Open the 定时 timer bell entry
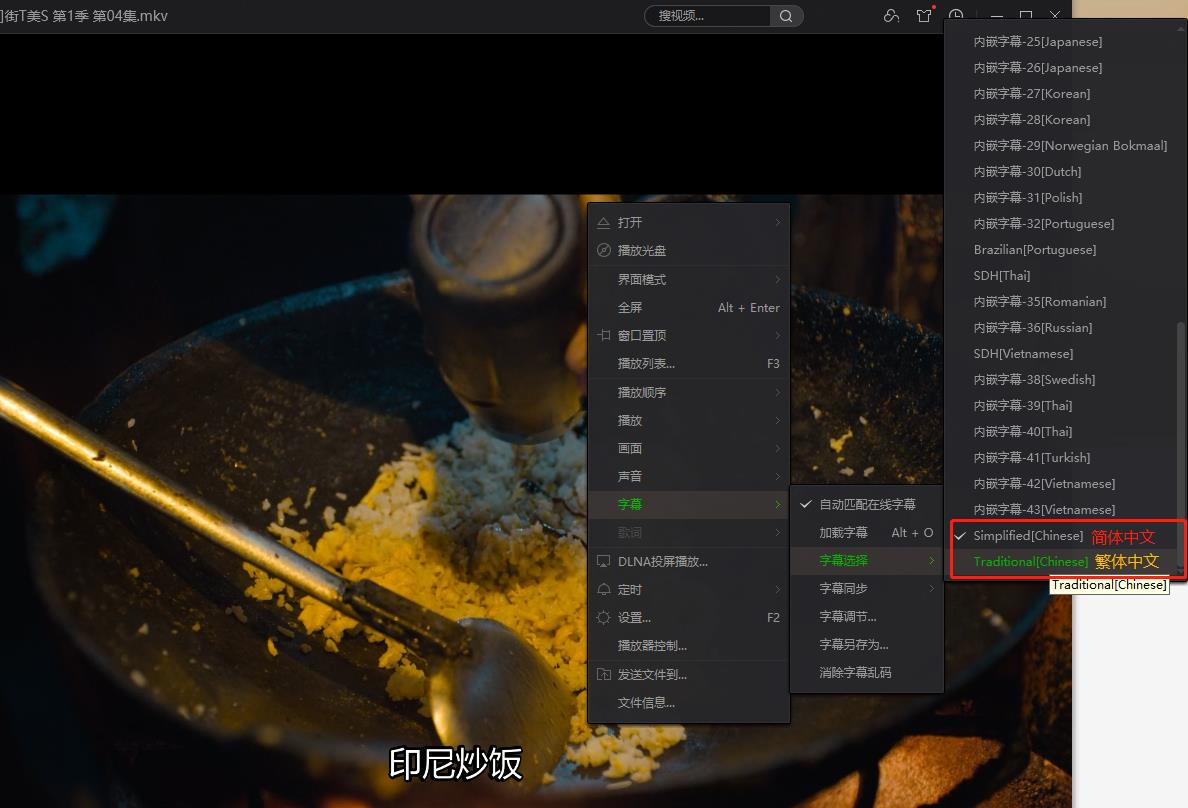Viewport: 1188px width, 808px height. click(x=689, y=589)
